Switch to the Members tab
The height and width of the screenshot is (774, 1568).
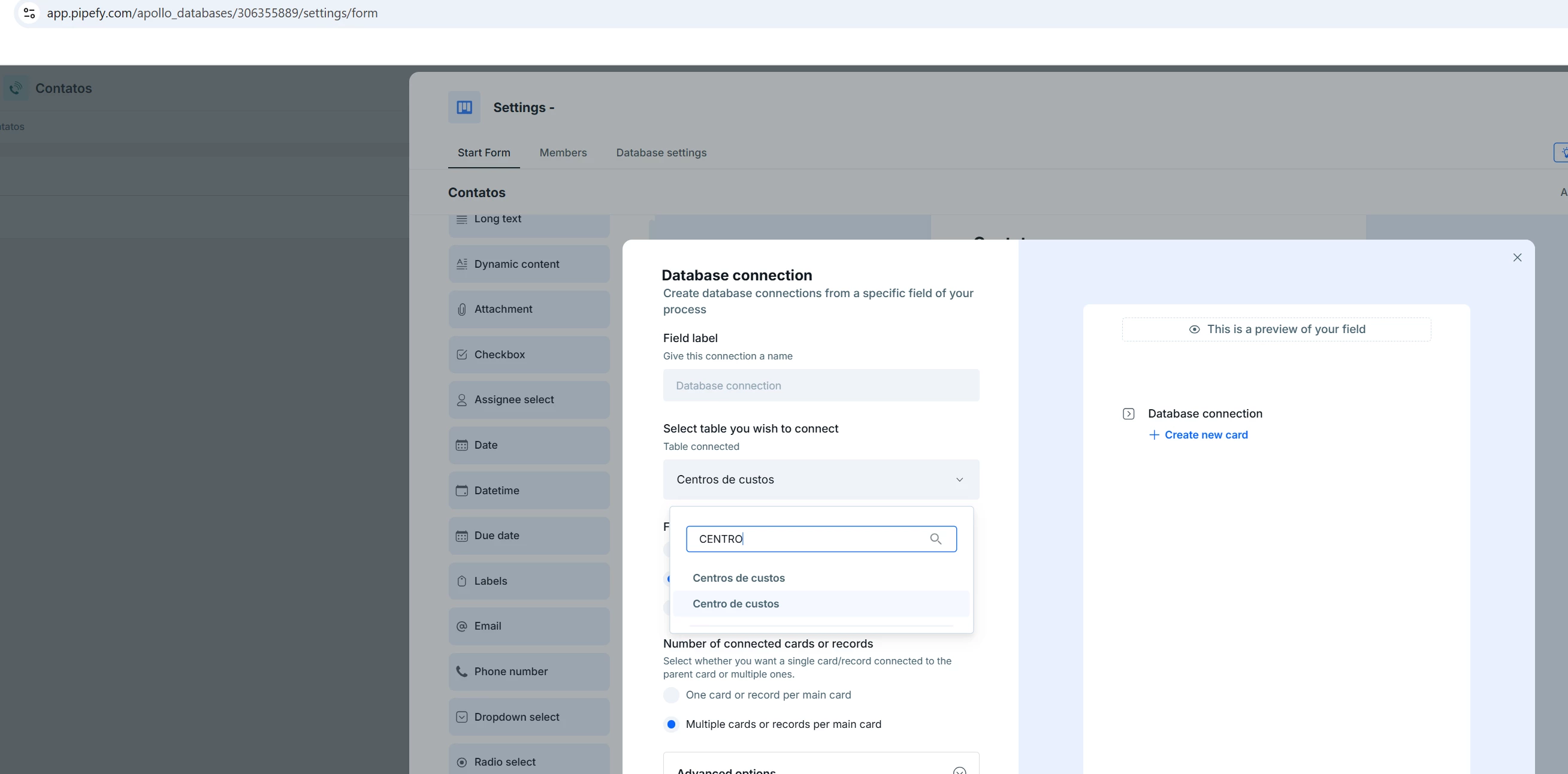pos(563,153)
